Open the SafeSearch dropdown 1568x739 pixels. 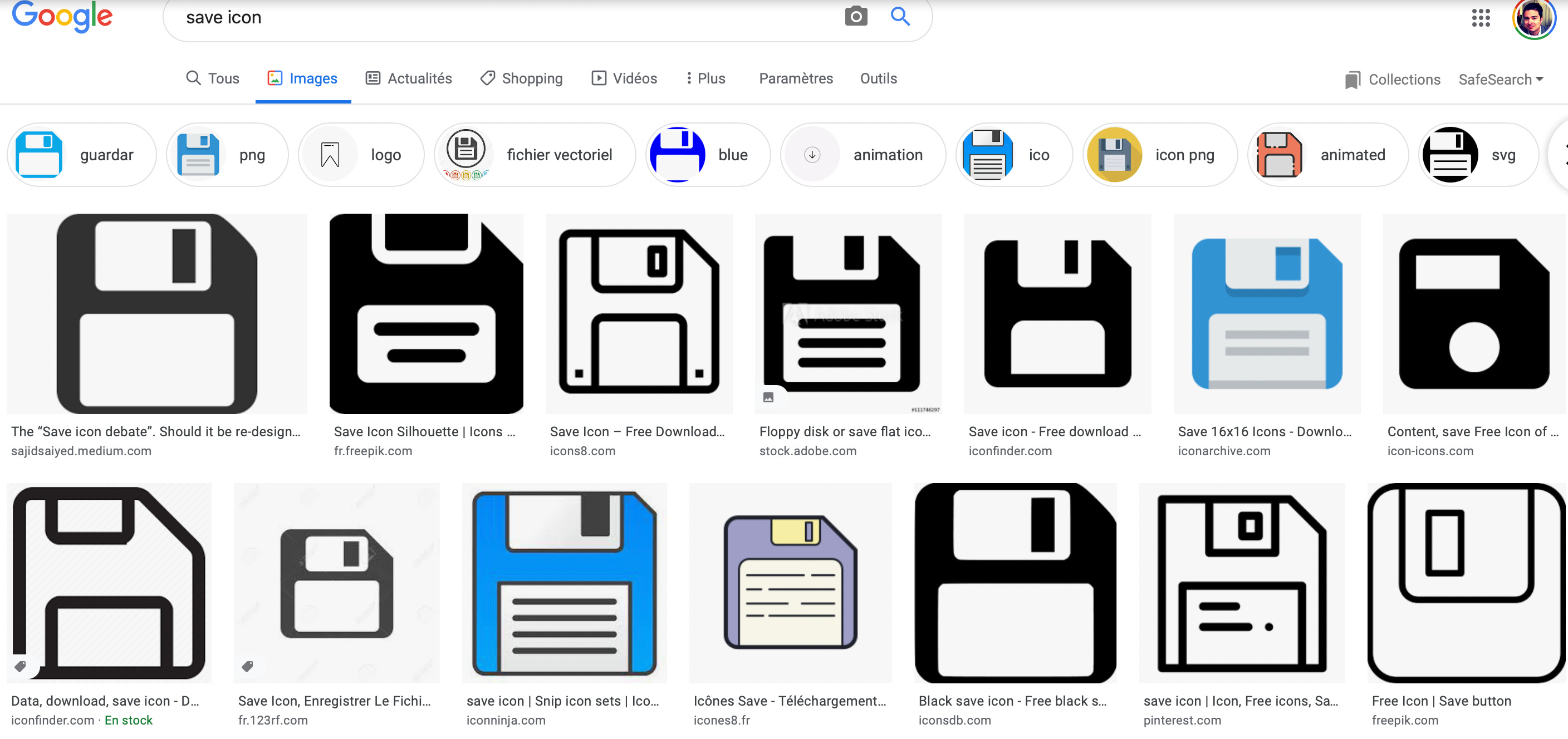pos(1501,80)
